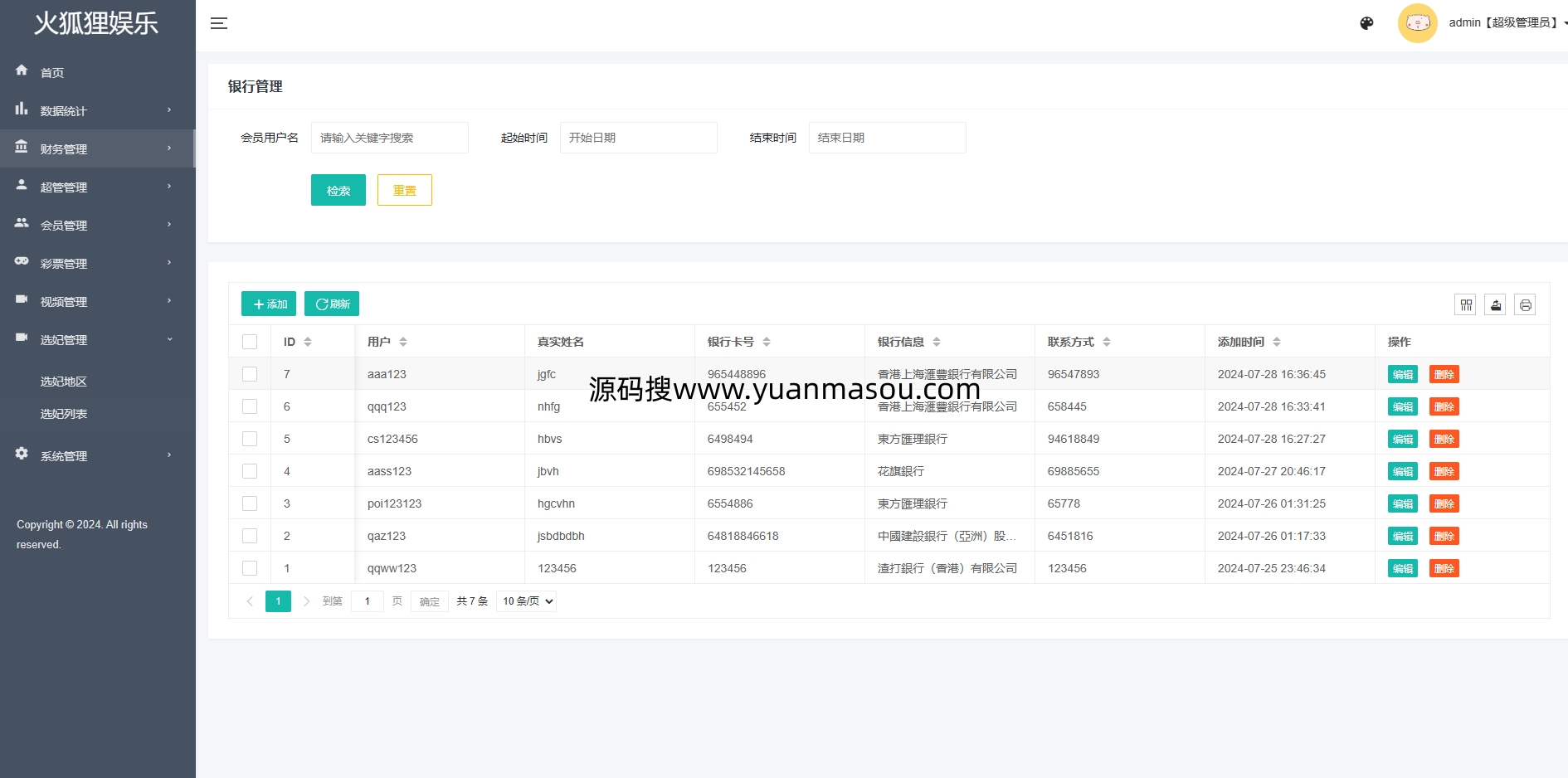Expand the 数据统计 sidebar menu

click(x=97, y=111)
